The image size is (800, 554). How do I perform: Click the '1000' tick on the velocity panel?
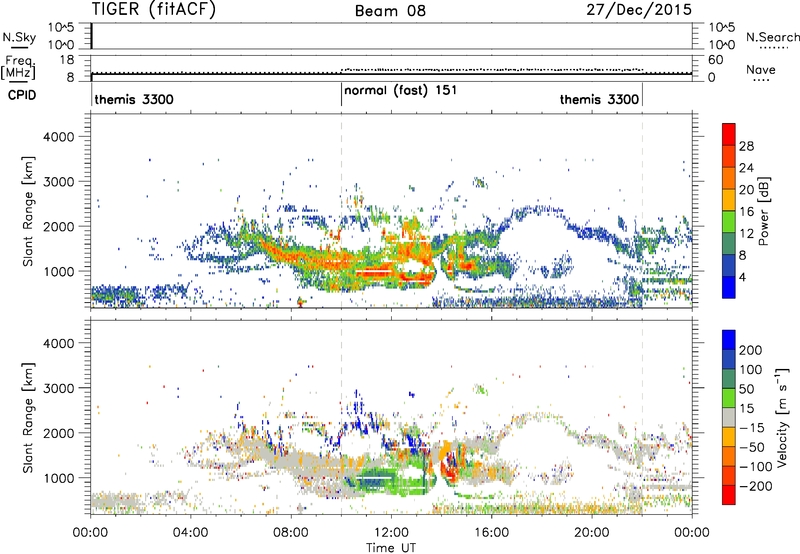(x=58, y=478)
